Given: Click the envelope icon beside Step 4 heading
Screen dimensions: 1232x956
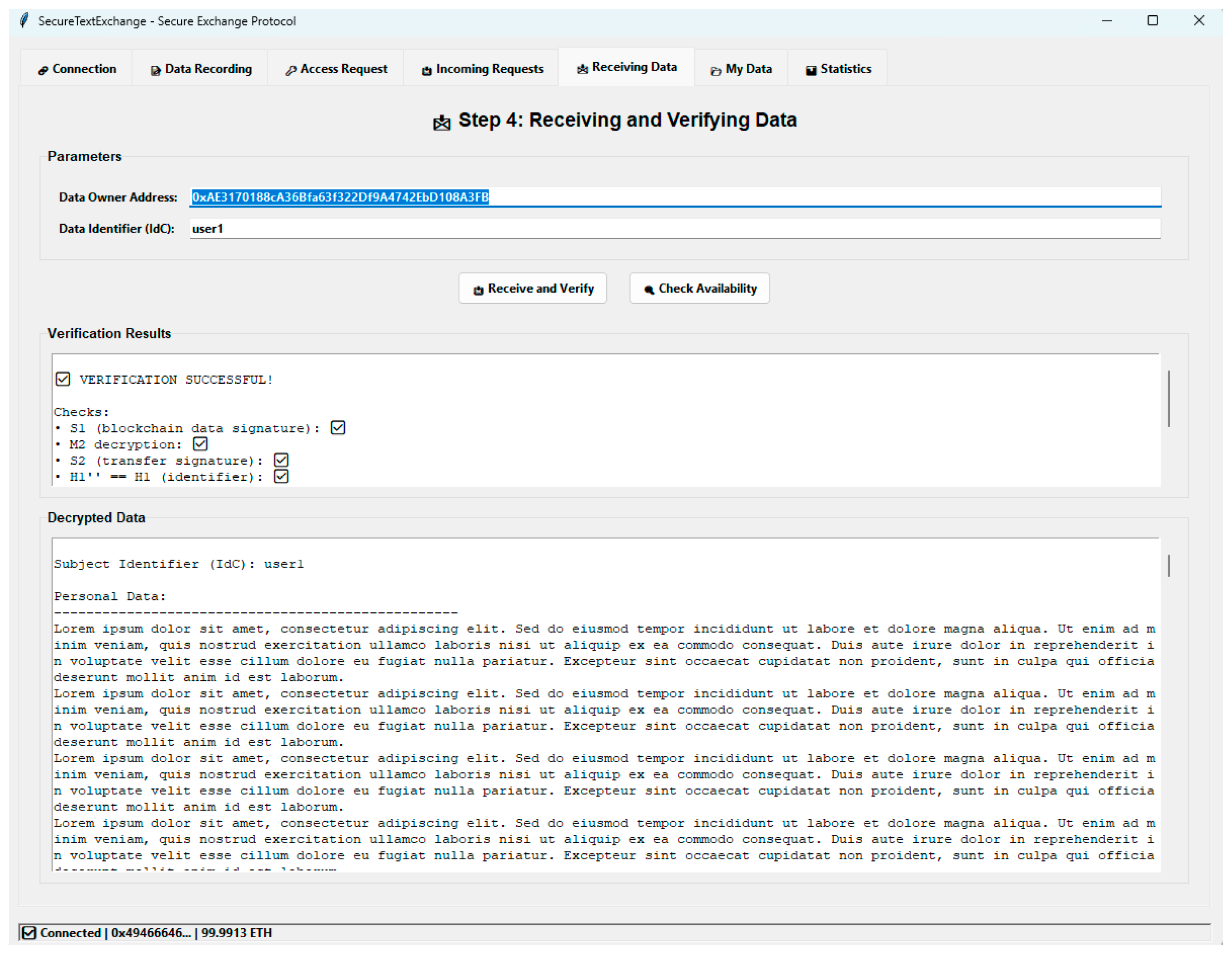Looking at the screenshot, I should point(442,122).
